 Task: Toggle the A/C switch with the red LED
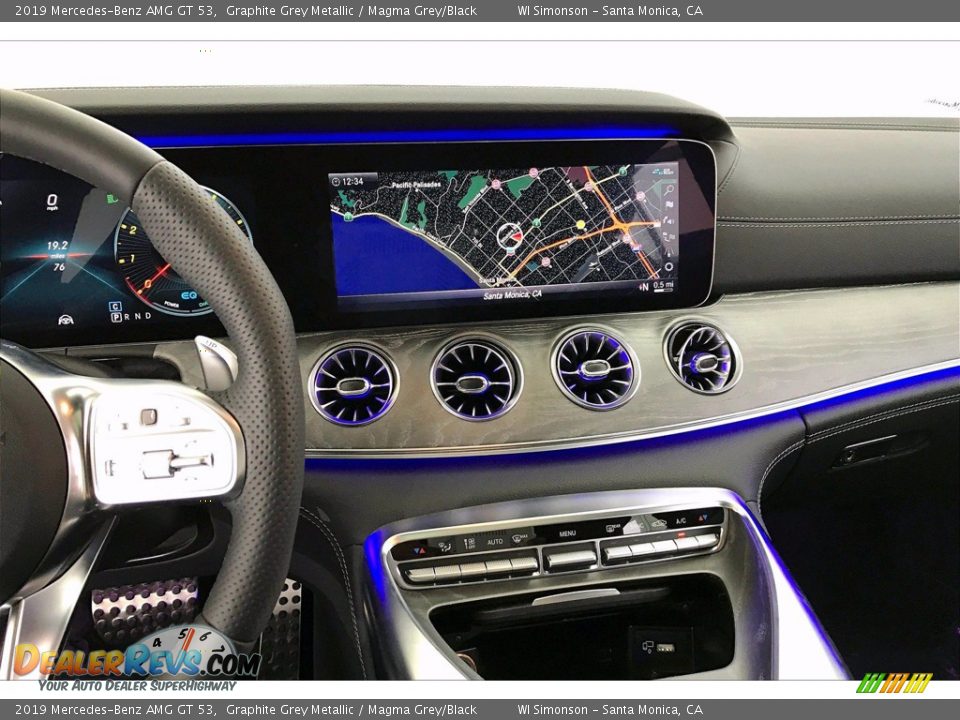point(681,521)
